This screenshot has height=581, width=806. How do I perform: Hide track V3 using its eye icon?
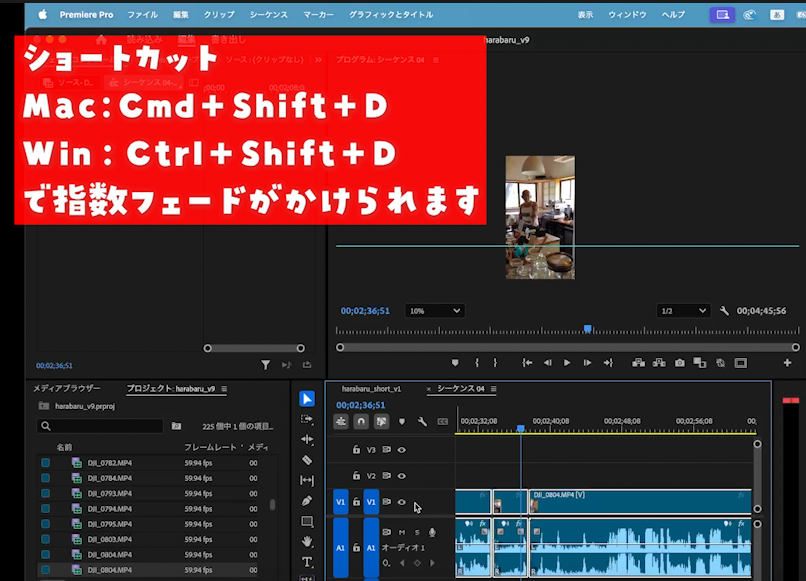tap(402, 450)
